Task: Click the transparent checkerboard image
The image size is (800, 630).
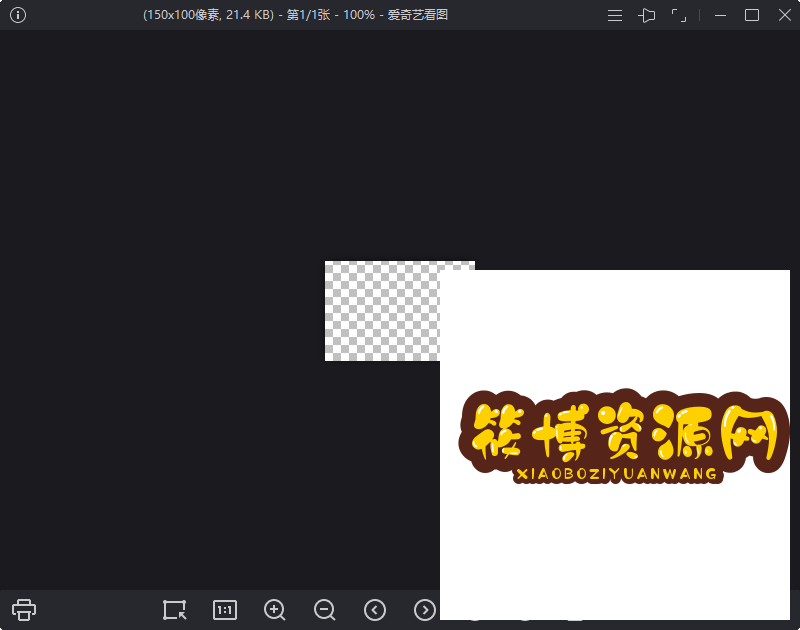Action: (382, 311)
